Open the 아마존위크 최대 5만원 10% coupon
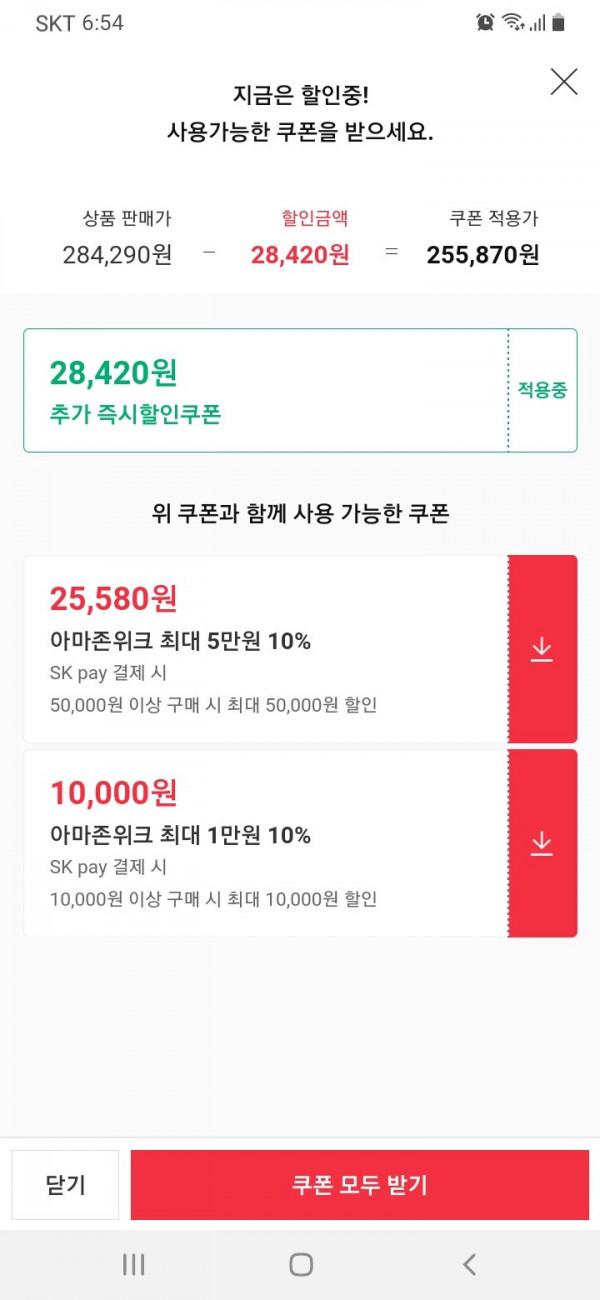The width and height of the screenshot is (600, 1300). [x=266, y=649]
